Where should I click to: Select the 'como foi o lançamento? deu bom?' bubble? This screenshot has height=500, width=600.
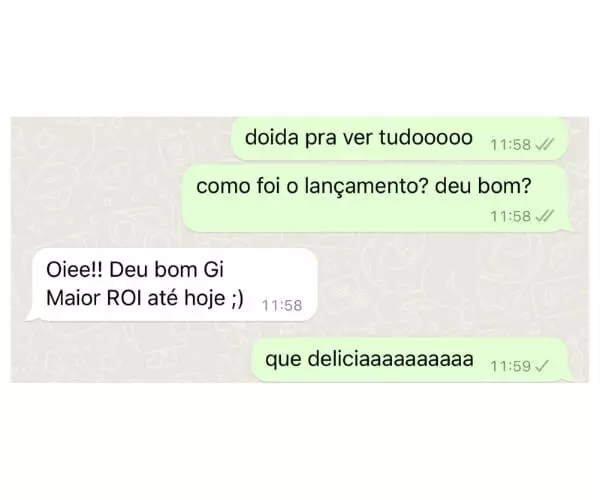pos(379,199)
